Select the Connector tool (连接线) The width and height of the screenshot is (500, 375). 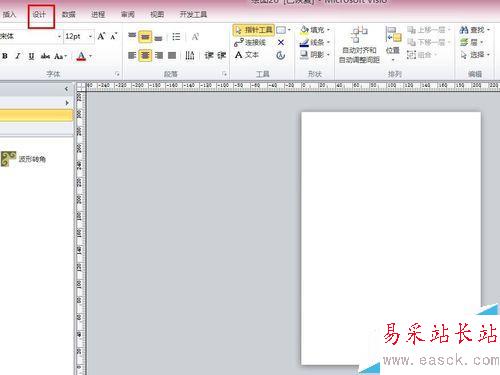click(x=250, y=42)
